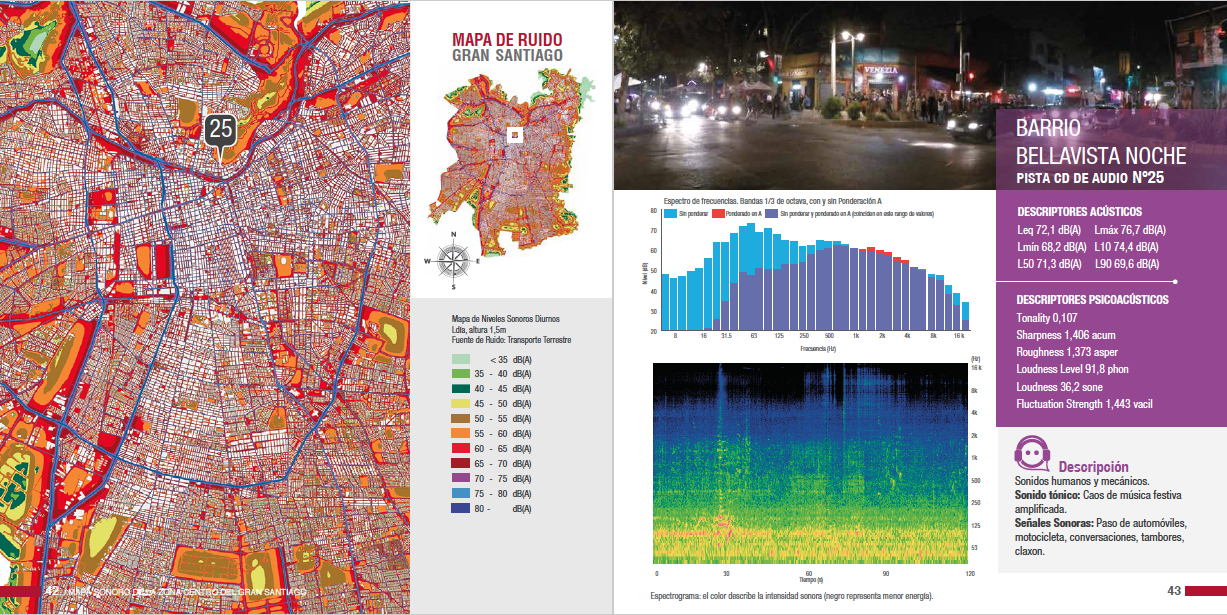Select the red '60 - 65 dB(A)' swatch
Image resolution: width=1227 pixels, height=615 pixels.
[x=459, y=449]
